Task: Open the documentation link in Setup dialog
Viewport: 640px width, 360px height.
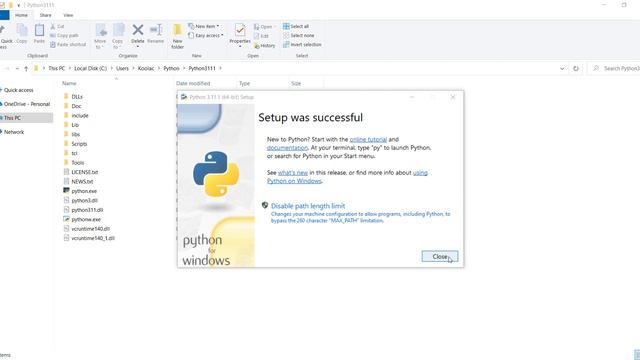Action: pyautogui.click(x=287, y=148)
